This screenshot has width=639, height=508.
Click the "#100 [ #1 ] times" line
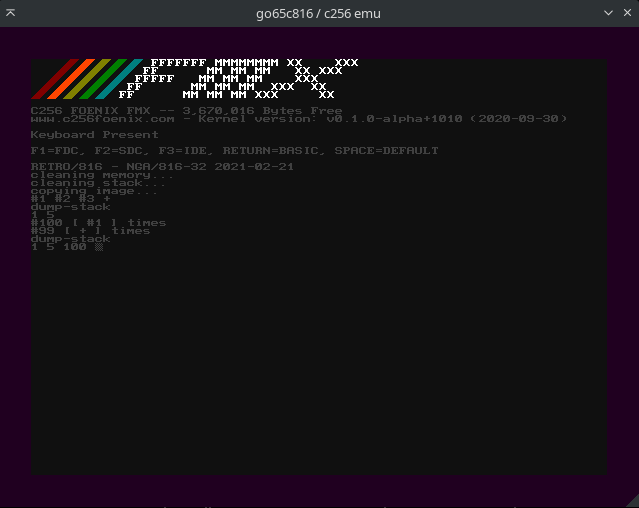tap(98, 223)
